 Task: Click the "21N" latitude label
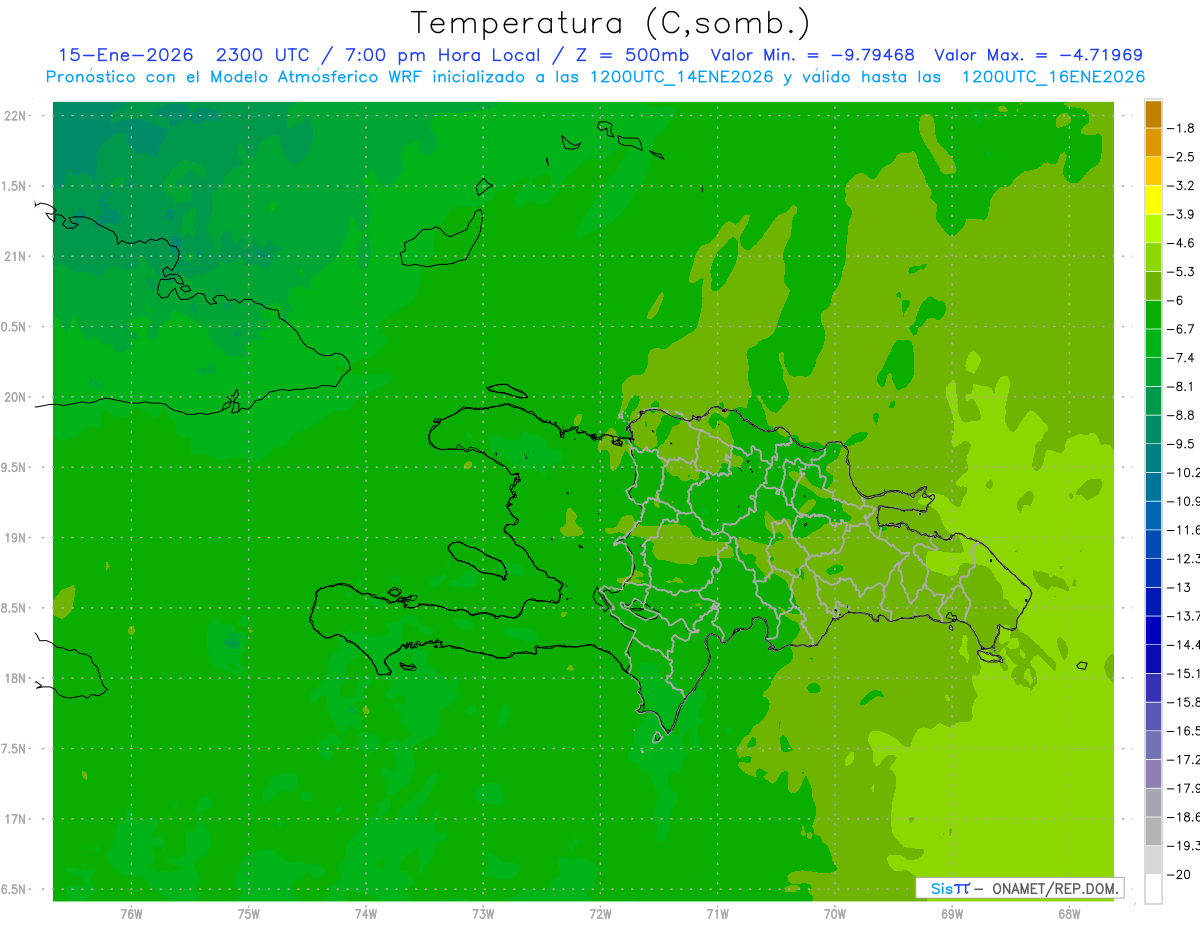14,256
